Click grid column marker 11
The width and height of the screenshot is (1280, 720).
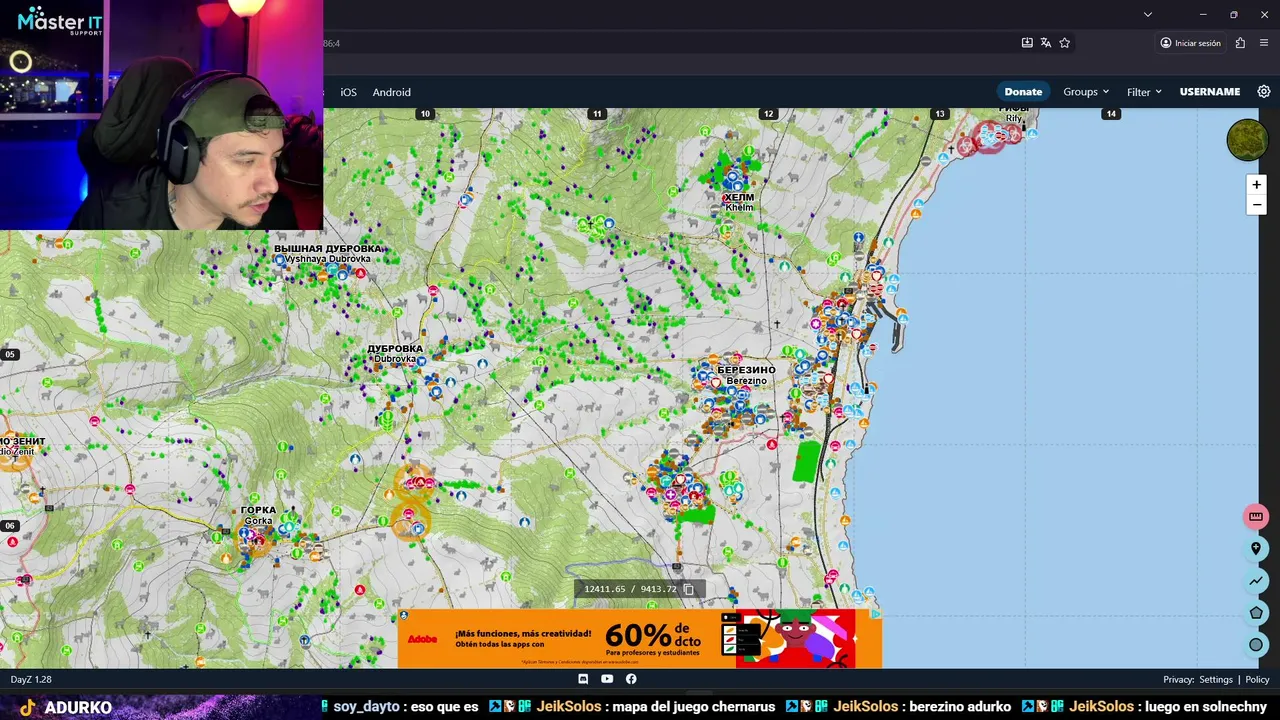click(x=597, y=114)
